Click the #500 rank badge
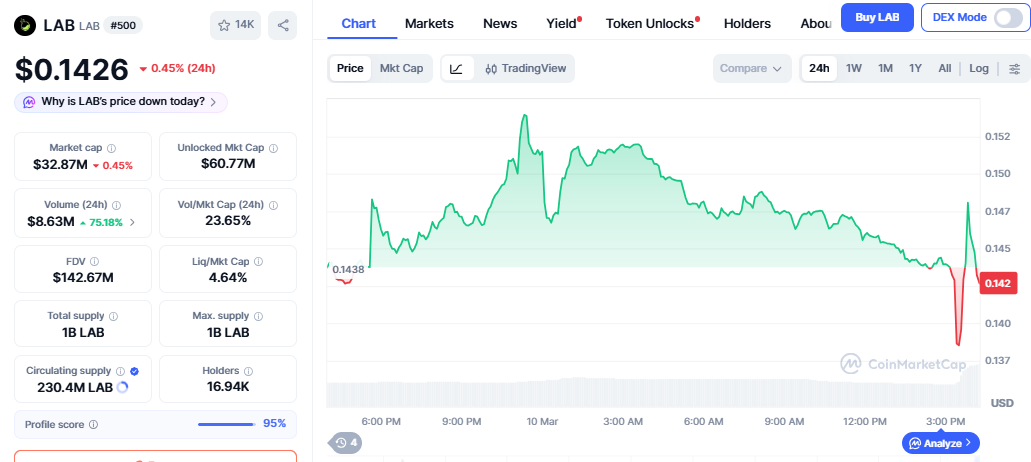Image resolution: width=1031 pixels, height=462 pixels. pos(122,26)
